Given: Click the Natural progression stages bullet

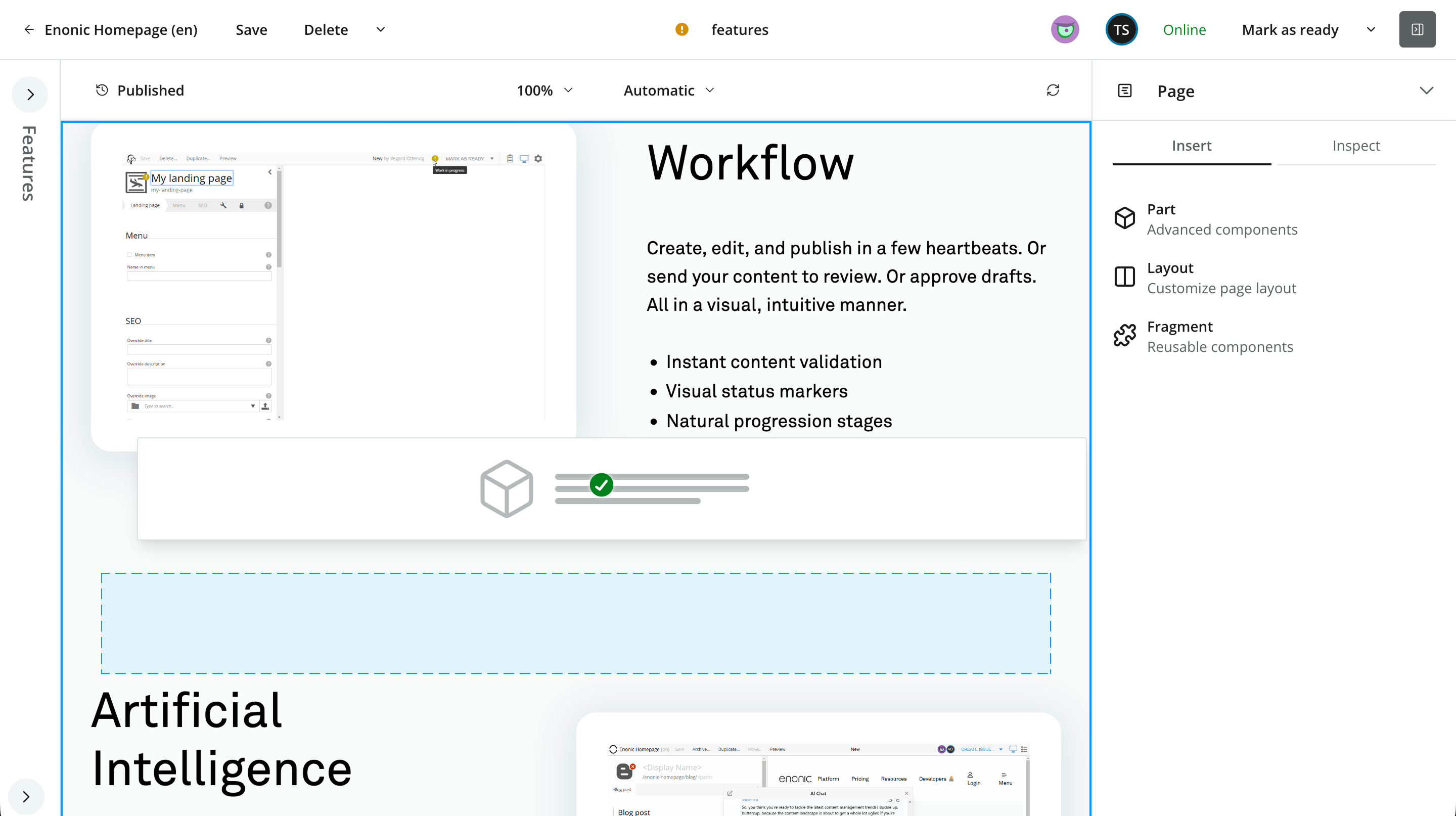Looking at the screenshot, I should (779, 421).
